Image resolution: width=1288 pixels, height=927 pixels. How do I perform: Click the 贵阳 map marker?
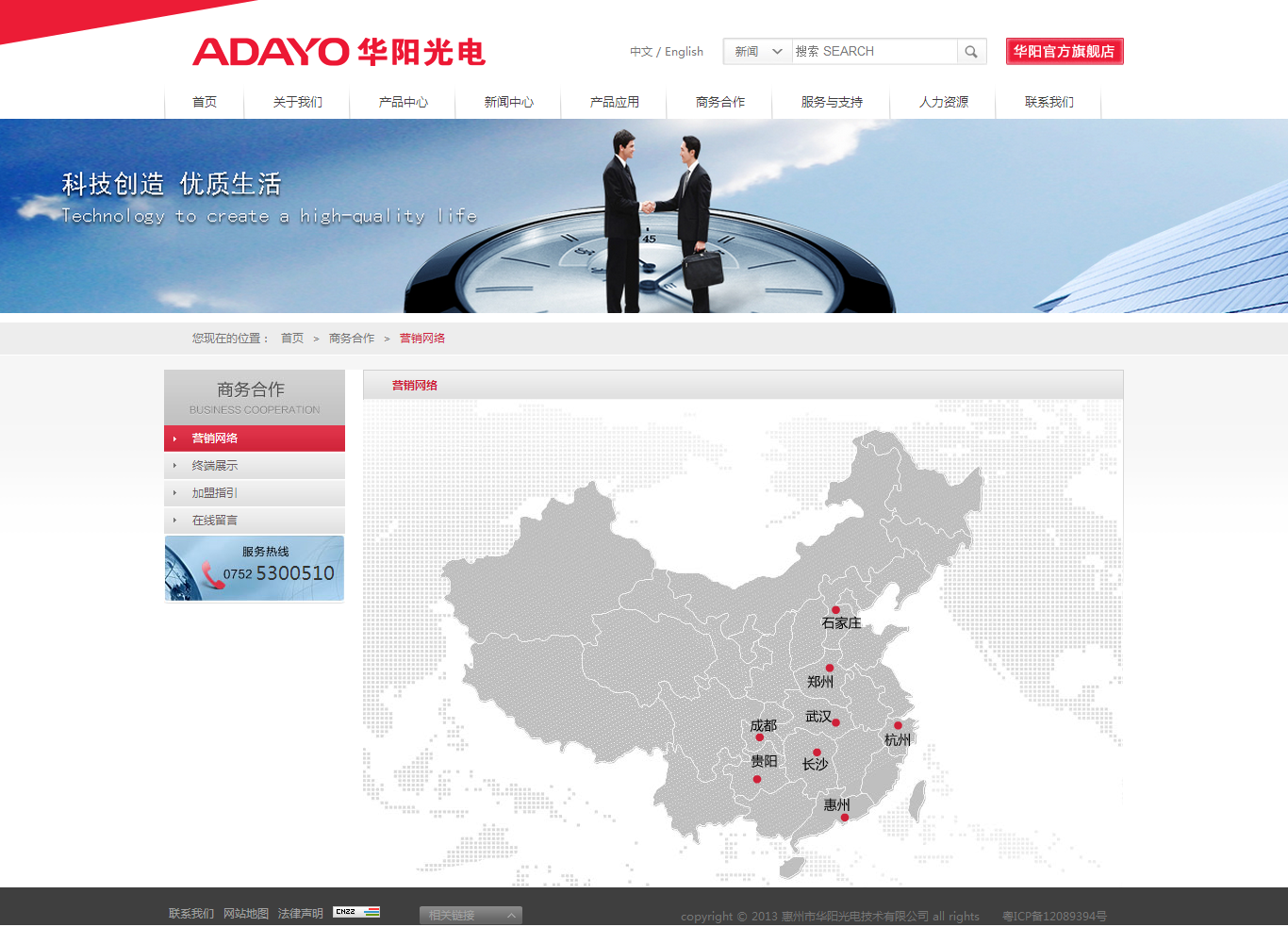pyautogui.click(x=757, y=778)
